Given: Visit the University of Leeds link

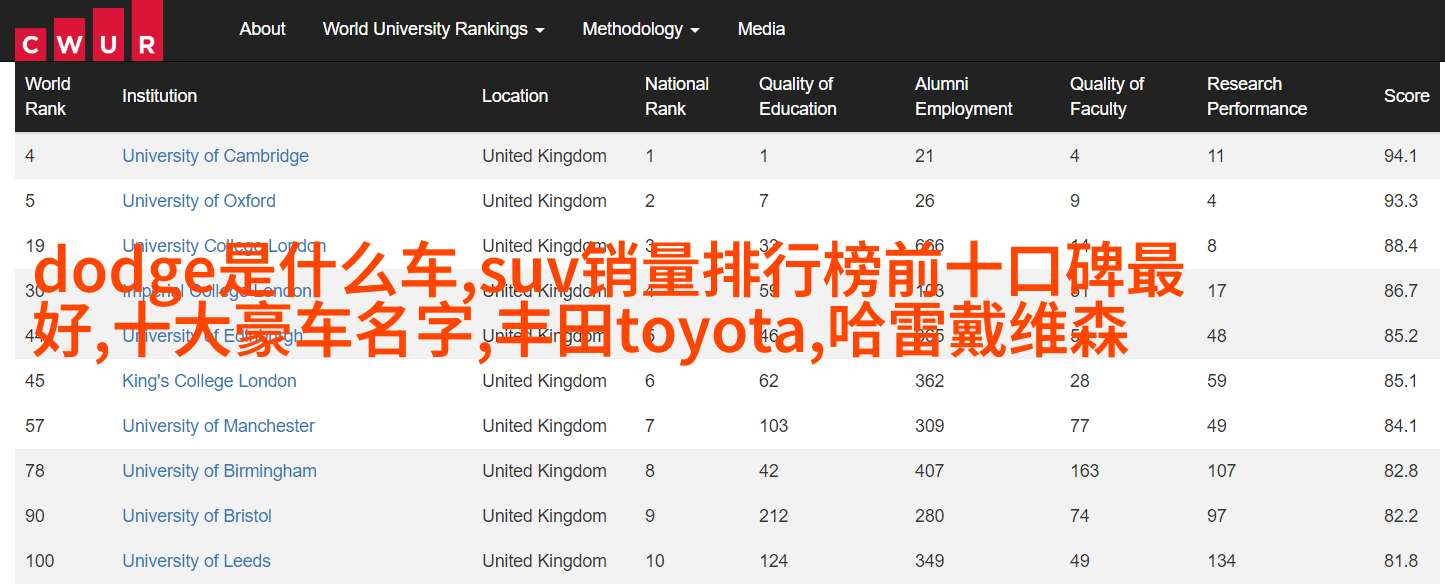Looking at the screenshot, I should coord(196,561).
